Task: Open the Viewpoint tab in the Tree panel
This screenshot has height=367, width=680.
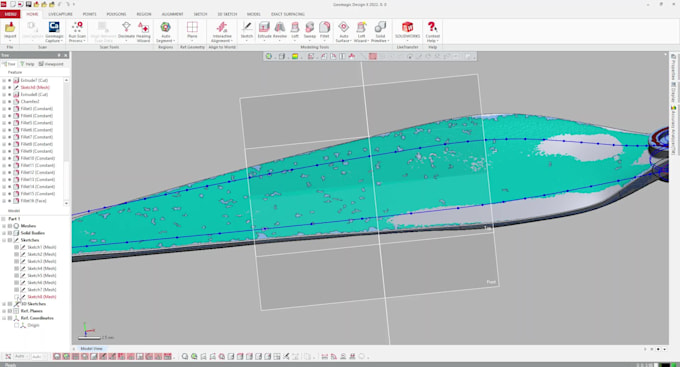Action: tap(51, 64)
